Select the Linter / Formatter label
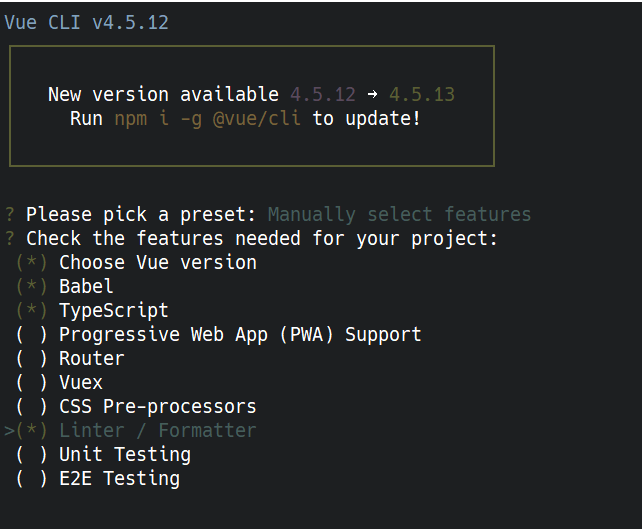 tap(158, 431)
